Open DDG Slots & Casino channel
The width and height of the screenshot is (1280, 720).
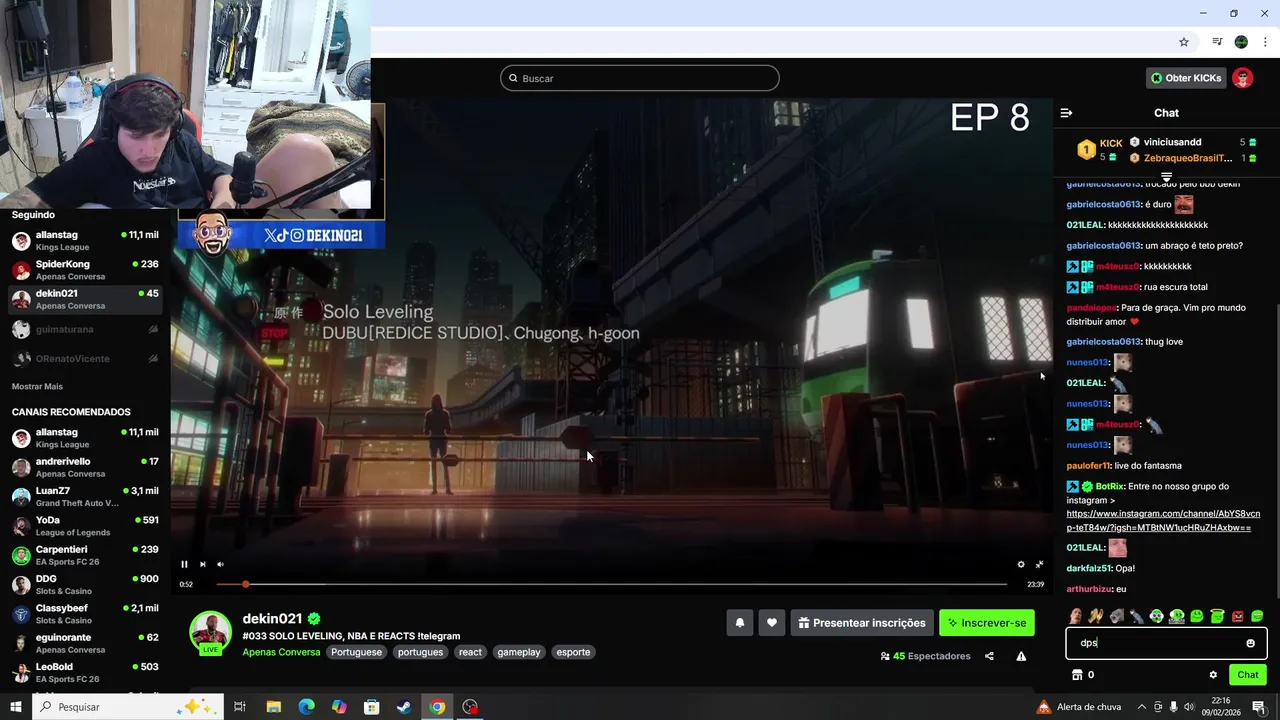[x=85, y=584]
